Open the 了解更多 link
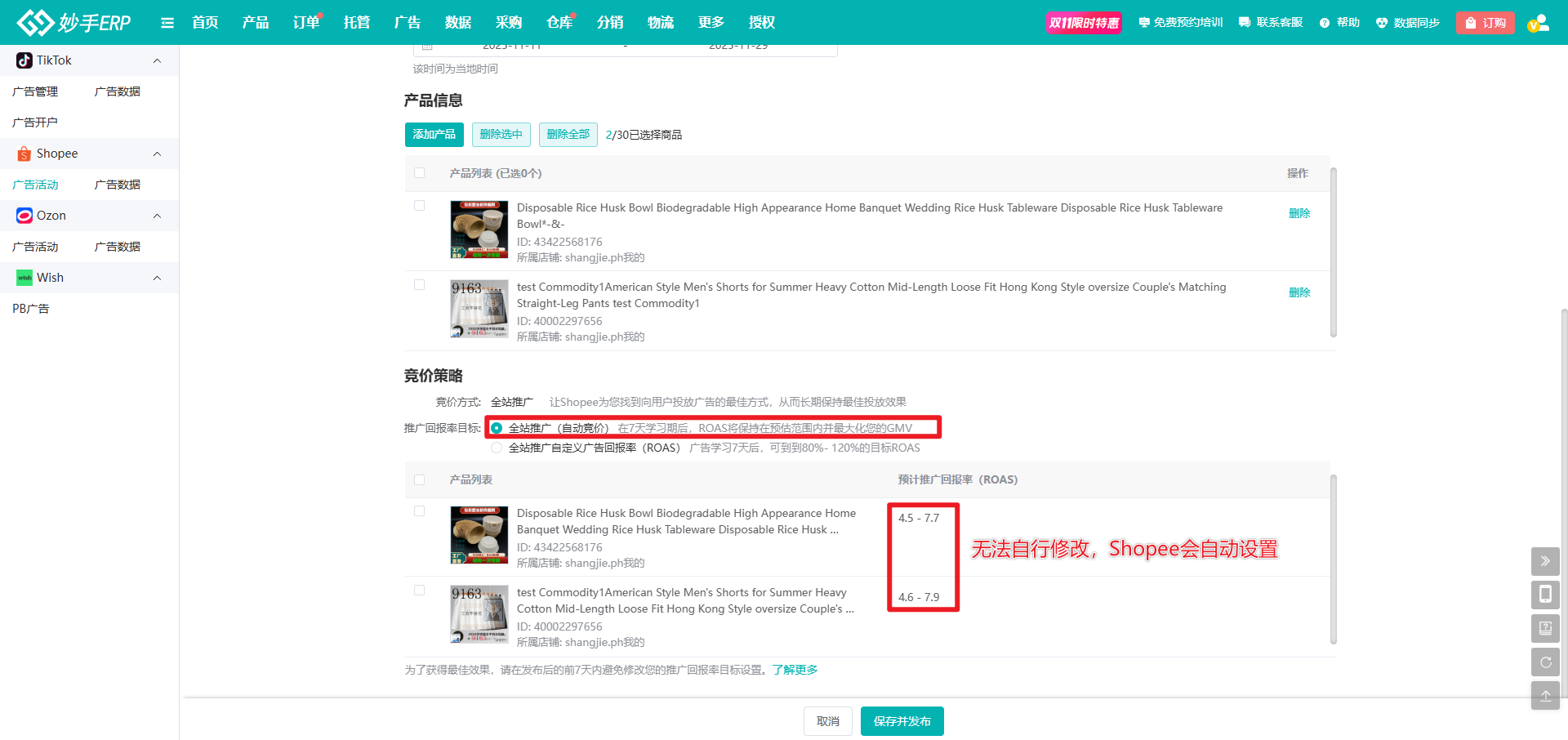The image size is (1568, 740). tap(795, 670)
